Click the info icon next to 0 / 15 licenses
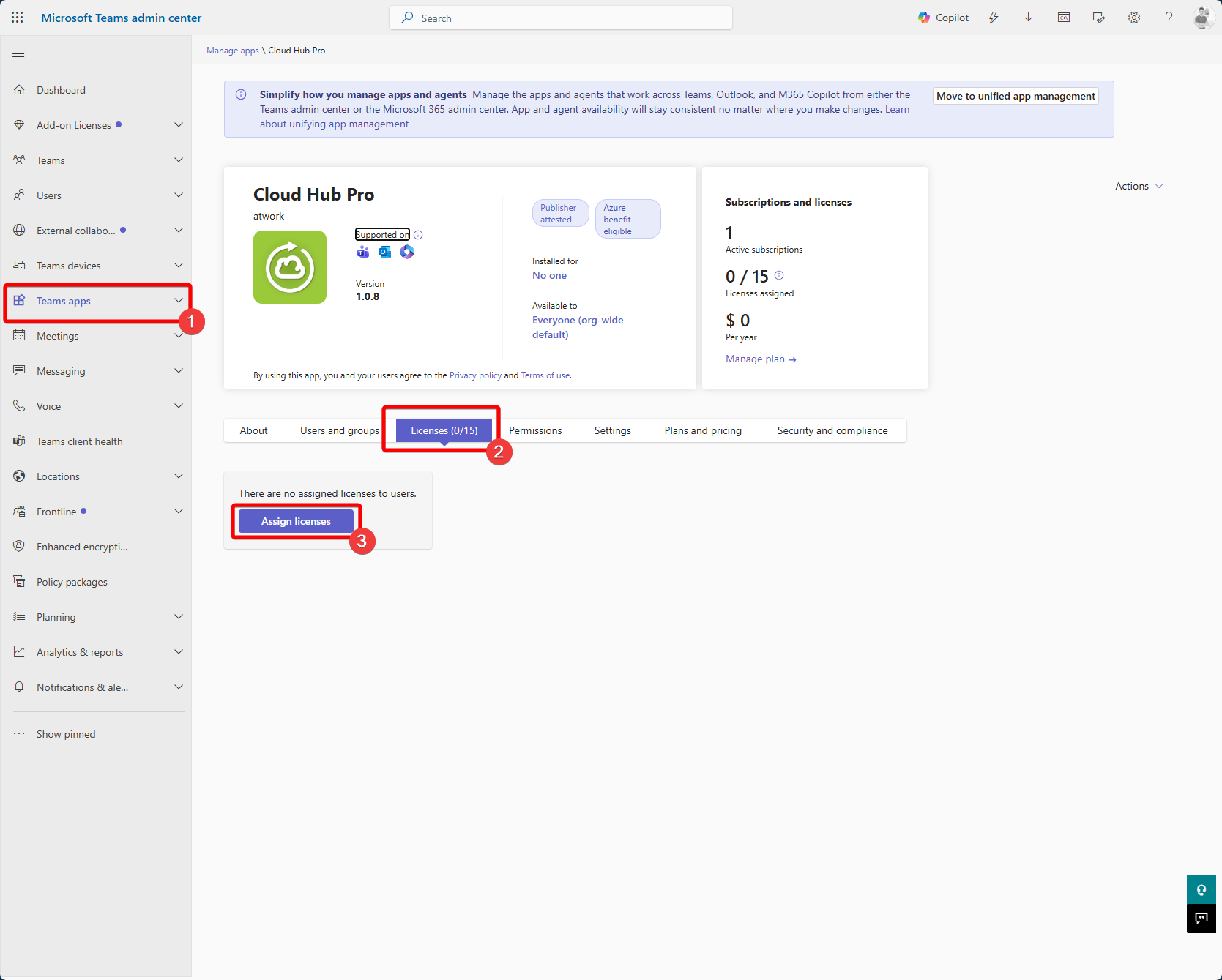The width and height of the screenshot is (1222, 980). (x=779, y=276)
